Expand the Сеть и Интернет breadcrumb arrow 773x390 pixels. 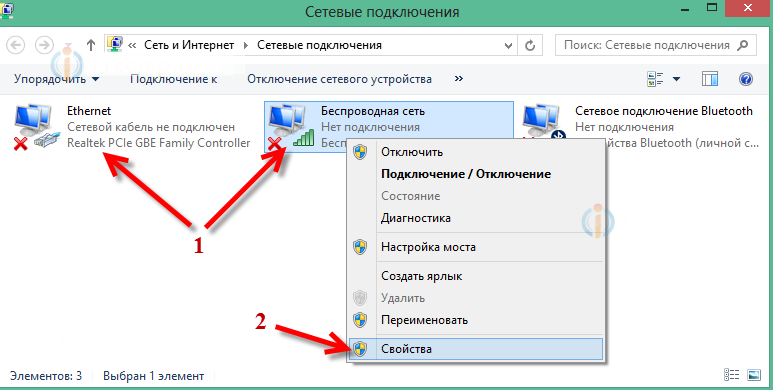[x=246, y=45]
